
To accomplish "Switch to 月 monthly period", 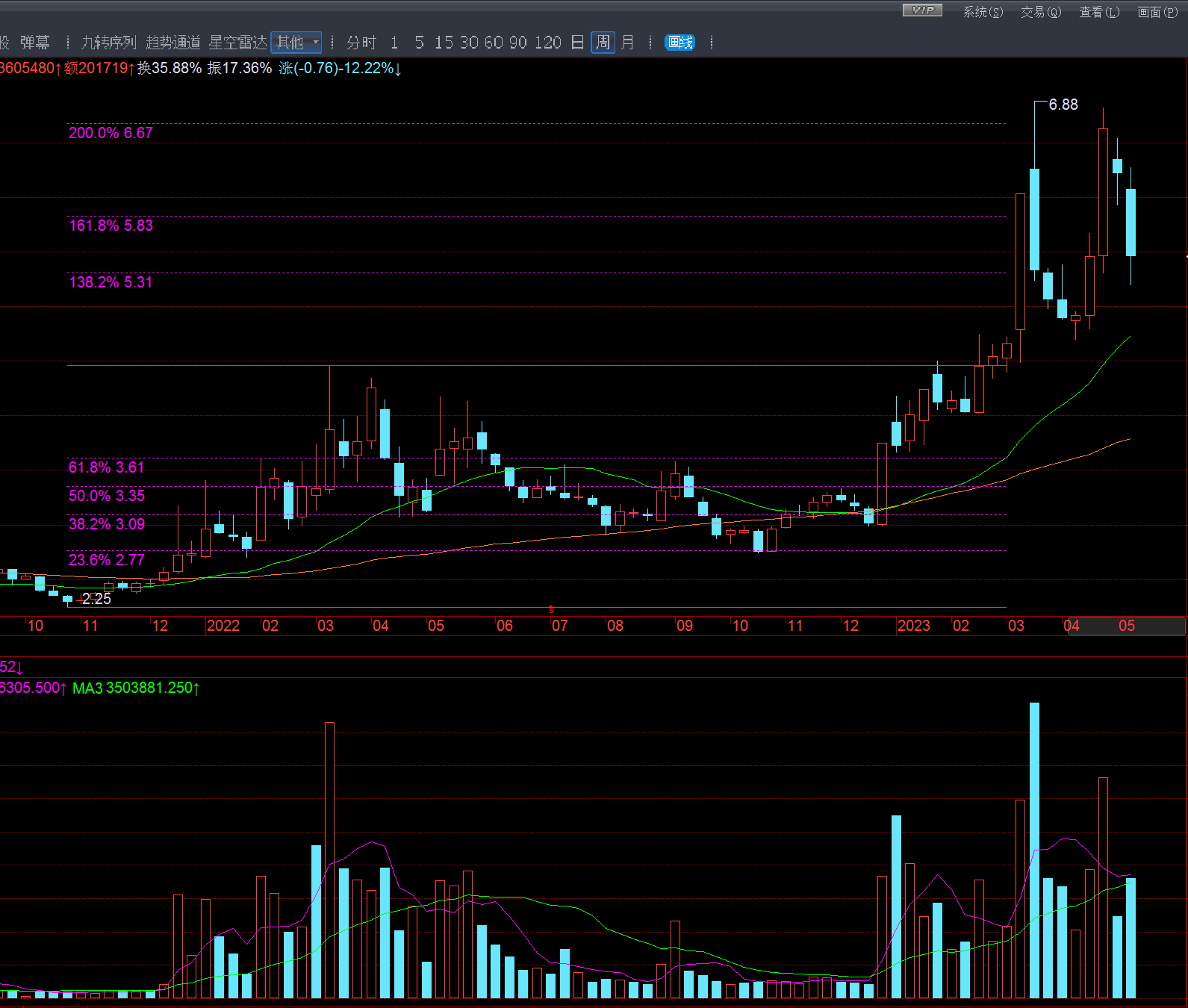I will coord(627,43).
